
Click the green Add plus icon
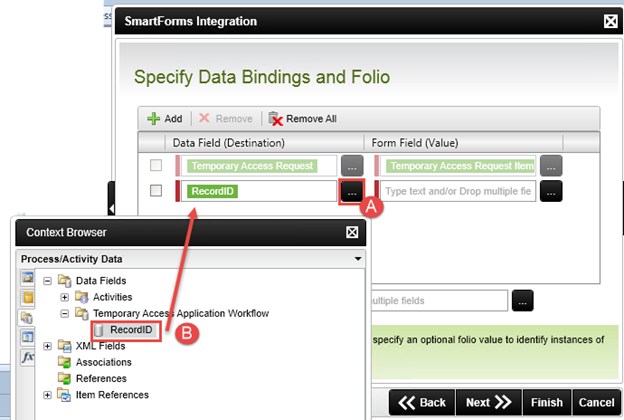tap(155, 118)
